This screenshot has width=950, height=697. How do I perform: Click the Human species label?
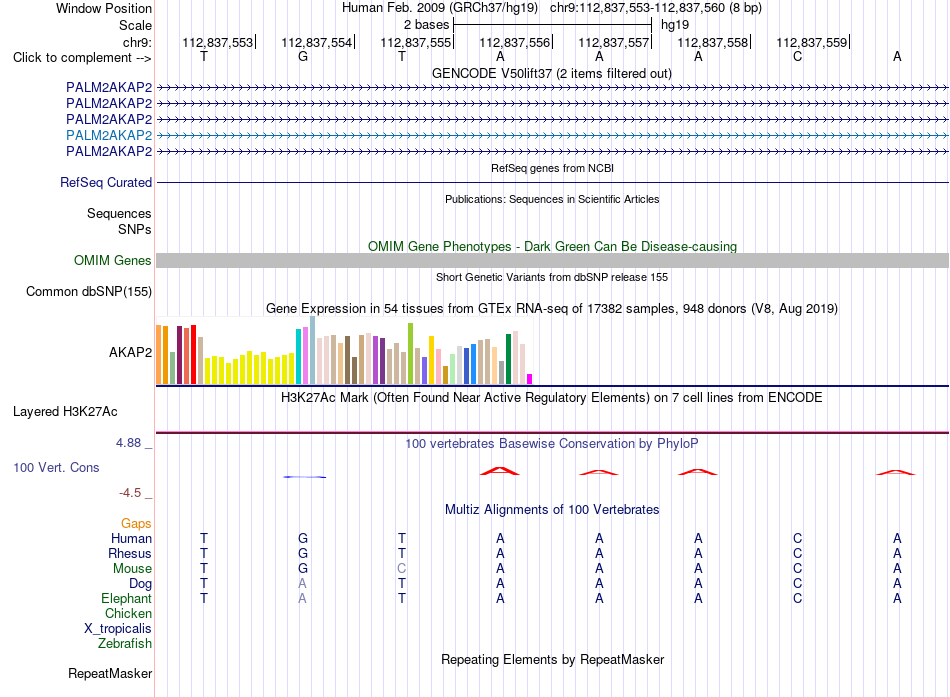pyautogui.click(x=131, y=538)
